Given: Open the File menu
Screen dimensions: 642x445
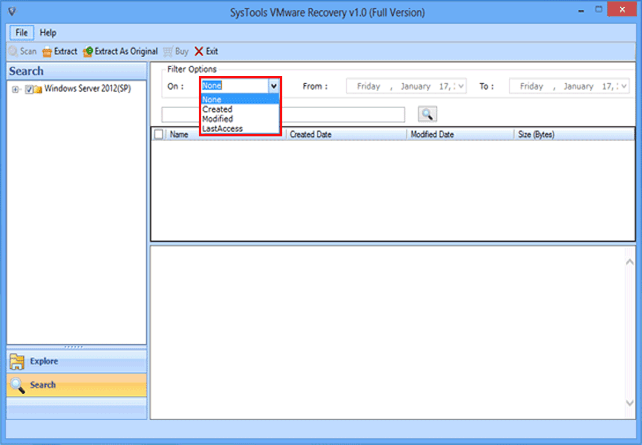Looking at the screenshot, I should click(21, 33).
